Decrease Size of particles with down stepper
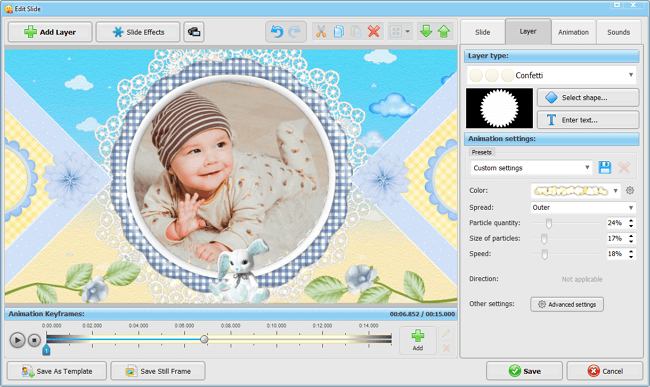 click(x=631, y=241)
